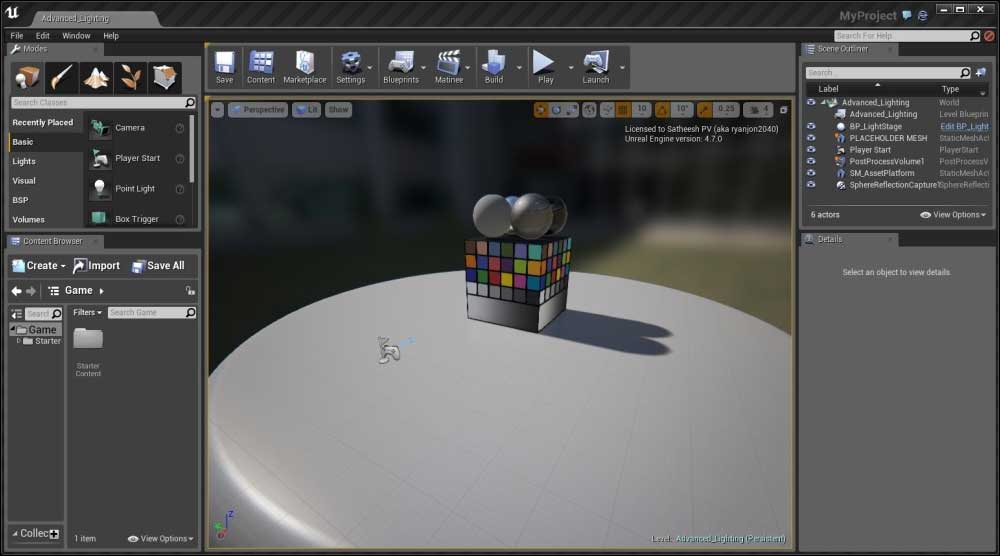This screenshot has width=1000, height=556.
Task: Click the Save toolbar icon
Action: click(x=224, y=67)
